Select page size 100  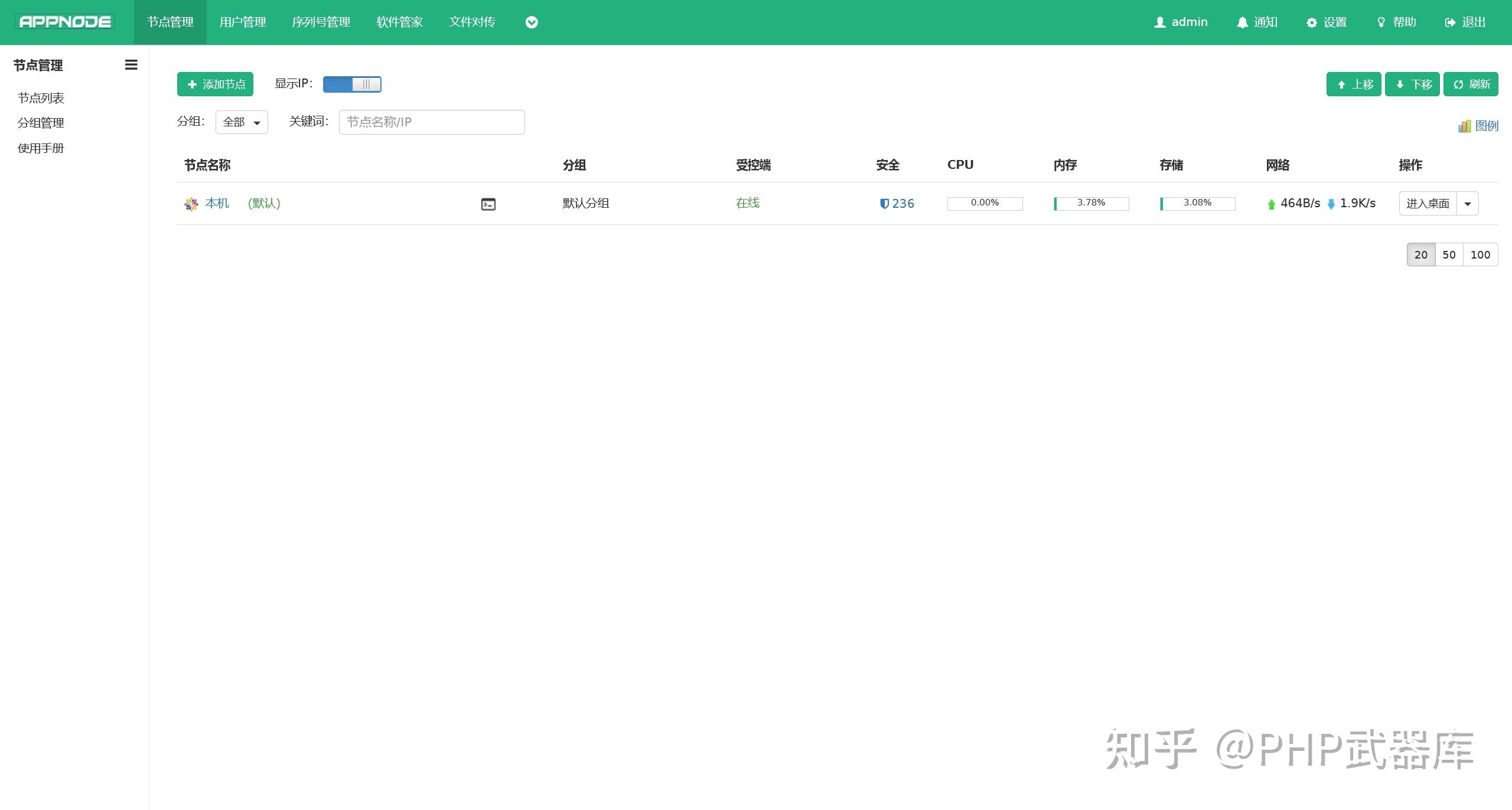coord(1481,254)
